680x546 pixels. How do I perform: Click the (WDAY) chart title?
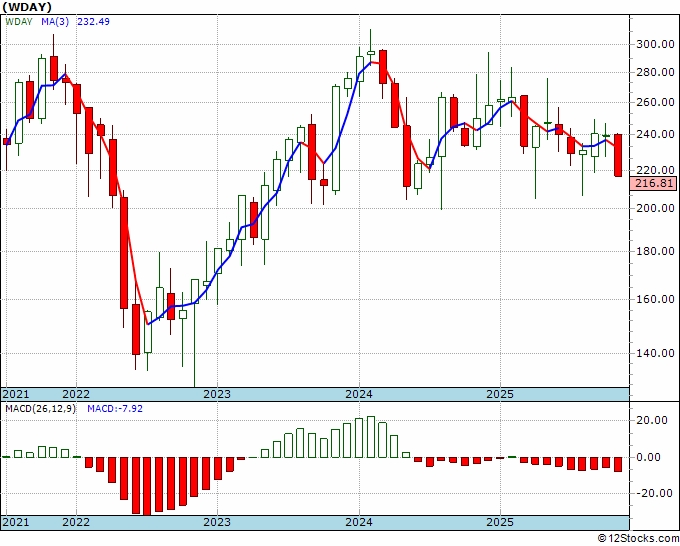27,7
